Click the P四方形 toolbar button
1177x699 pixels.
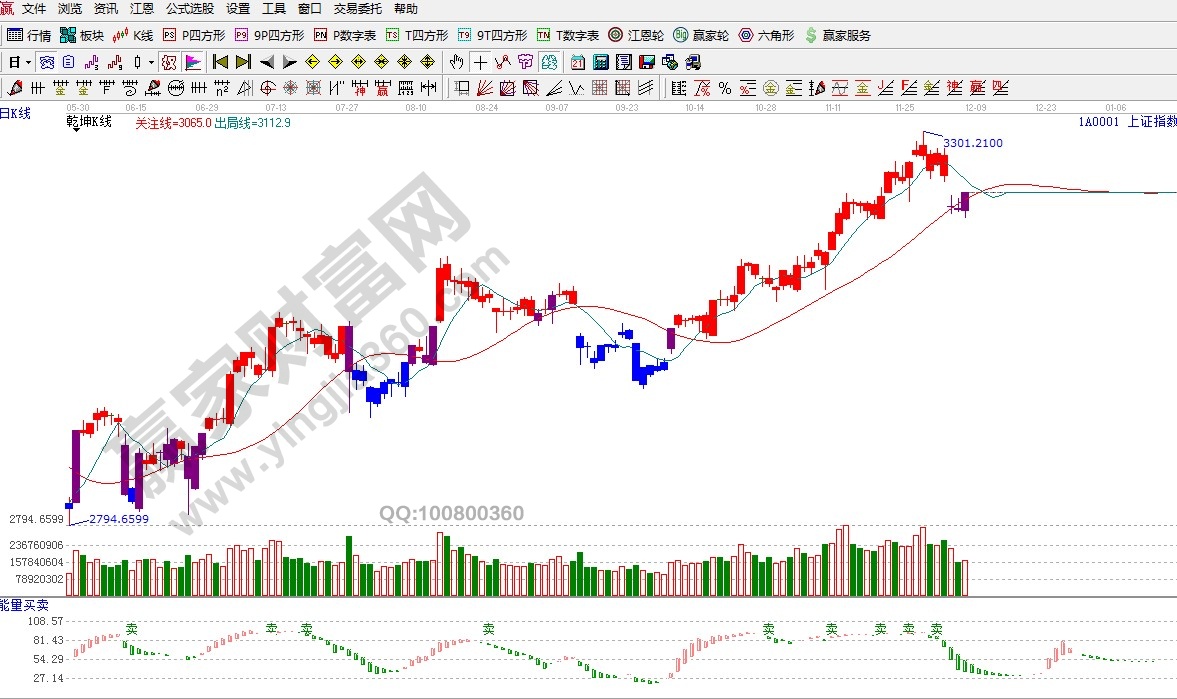click(193, 35)
